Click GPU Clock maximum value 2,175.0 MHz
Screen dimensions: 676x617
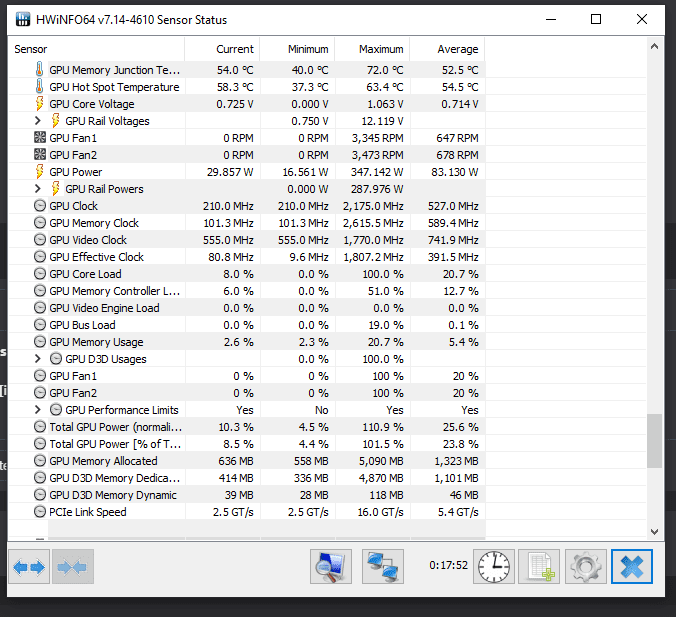click(373, 206)
